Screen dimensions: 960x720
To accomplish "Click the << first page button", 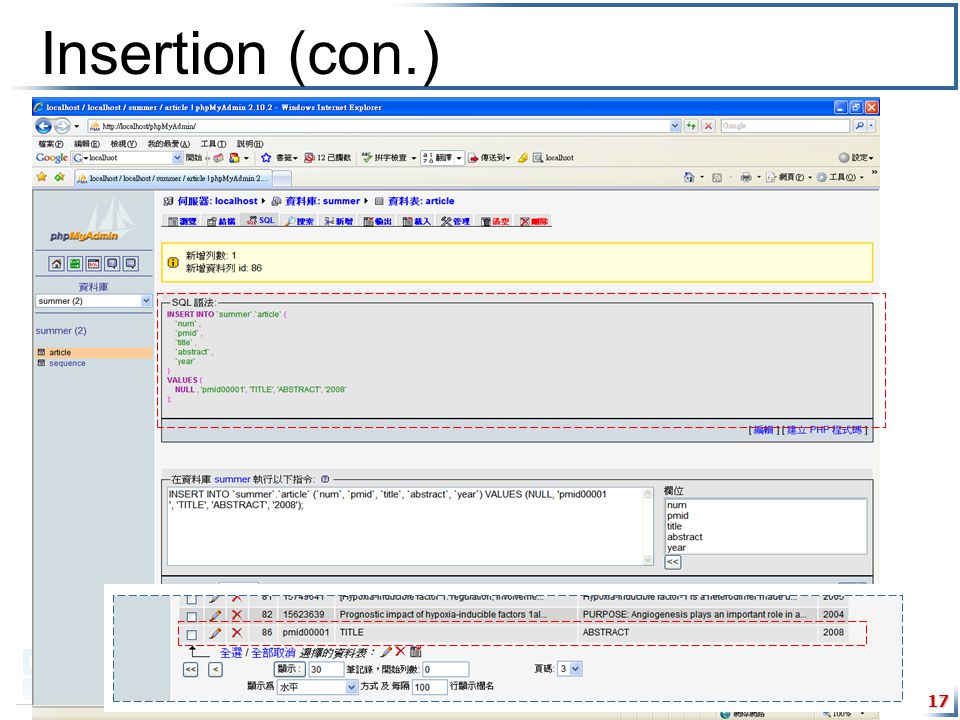I will (x=190, y=669).
